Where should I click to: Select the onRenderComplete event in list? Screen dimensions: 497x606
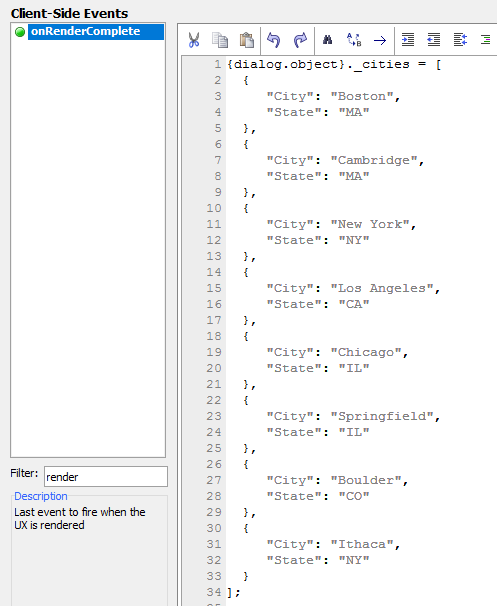pos(96,32)
